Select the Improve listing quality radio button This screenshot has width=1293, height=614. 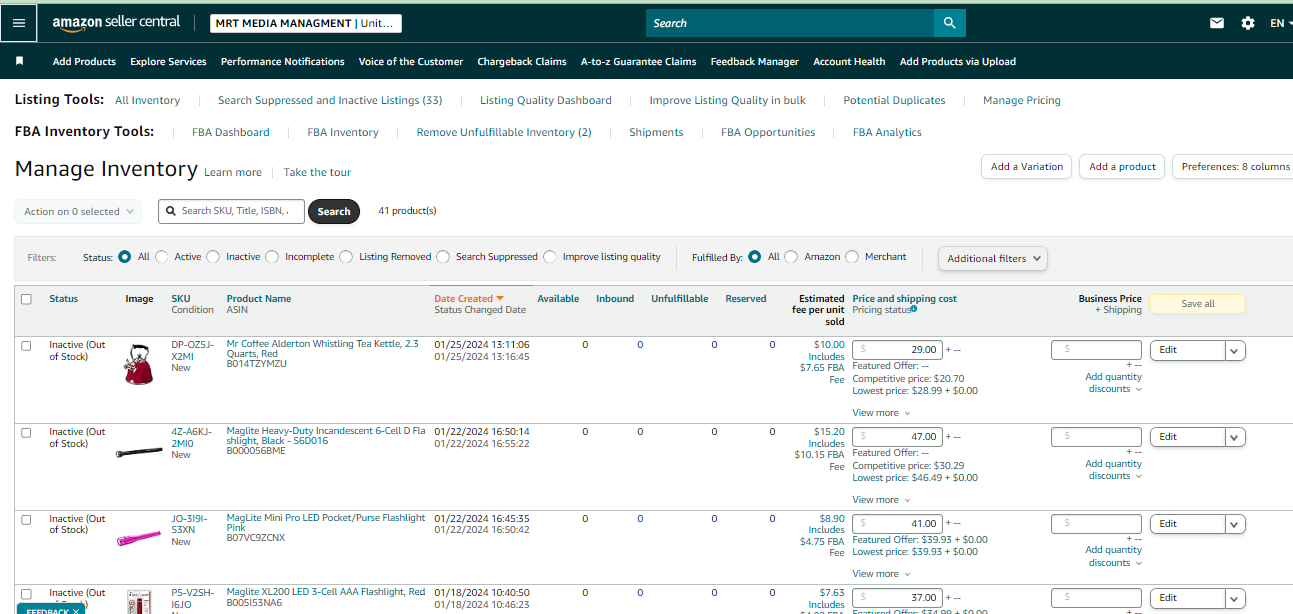point(550,257)
